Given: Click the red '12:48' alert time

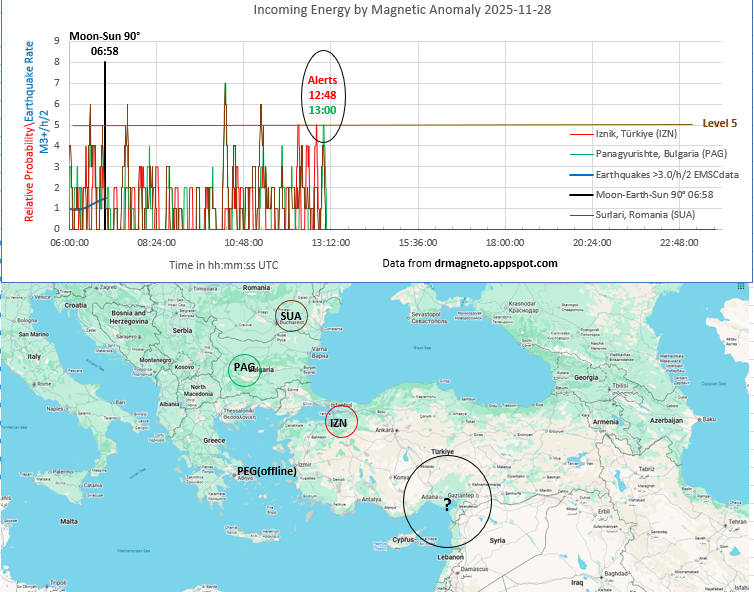Looking at the screenshot, I should [x=322, y=95].
